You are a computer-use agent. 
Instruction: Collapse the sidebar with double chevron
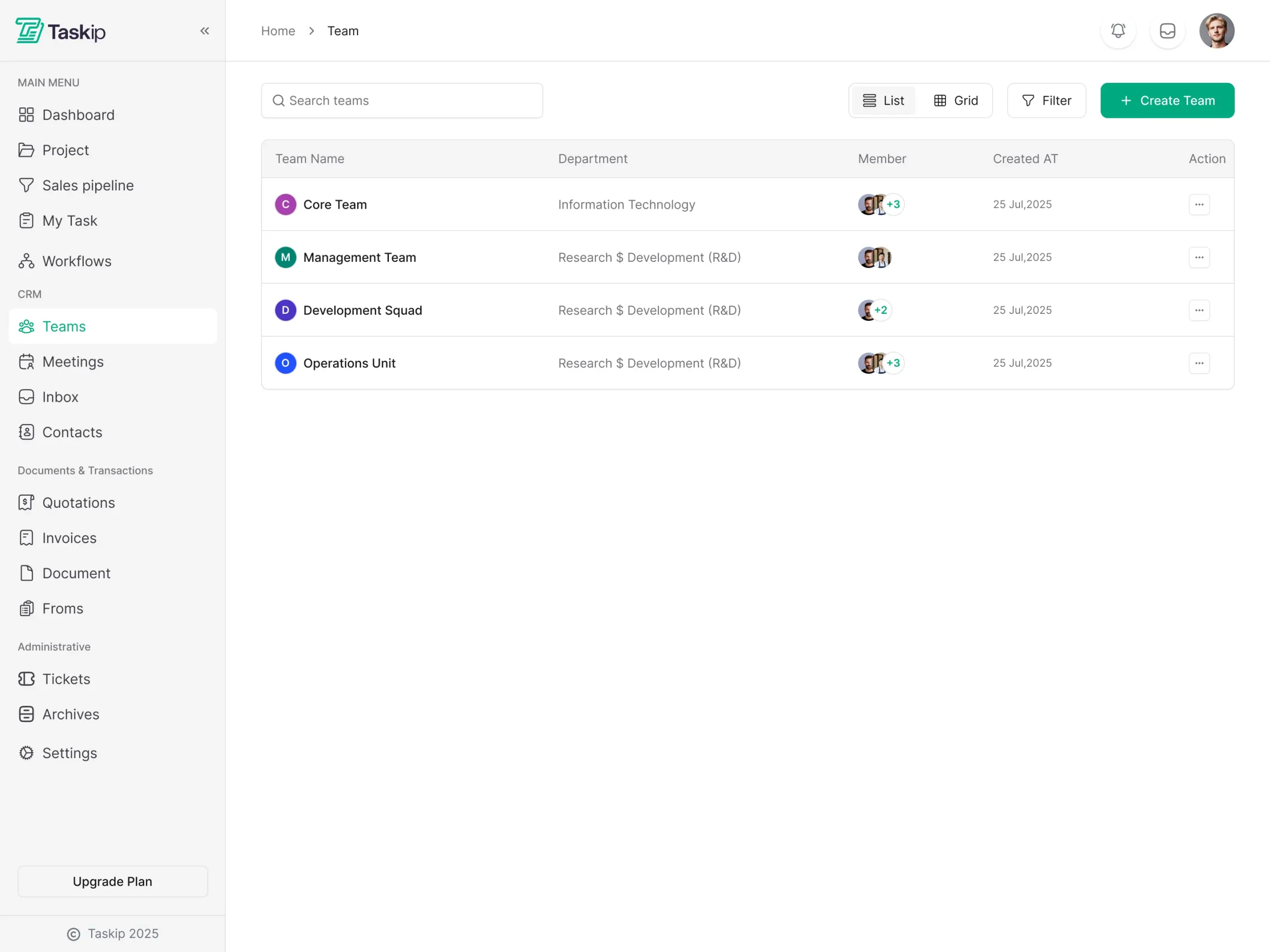(x=204, y=31)
